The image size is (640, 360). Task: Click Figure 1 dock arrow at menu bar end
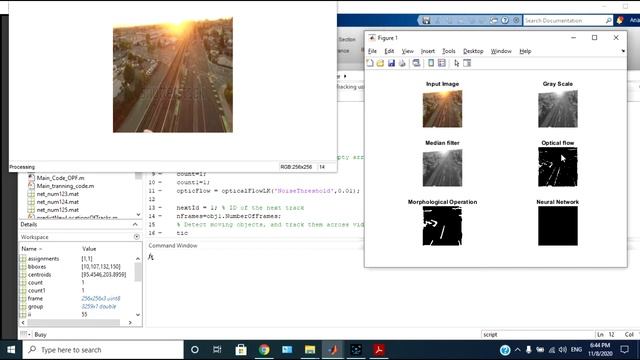point(623,51)
